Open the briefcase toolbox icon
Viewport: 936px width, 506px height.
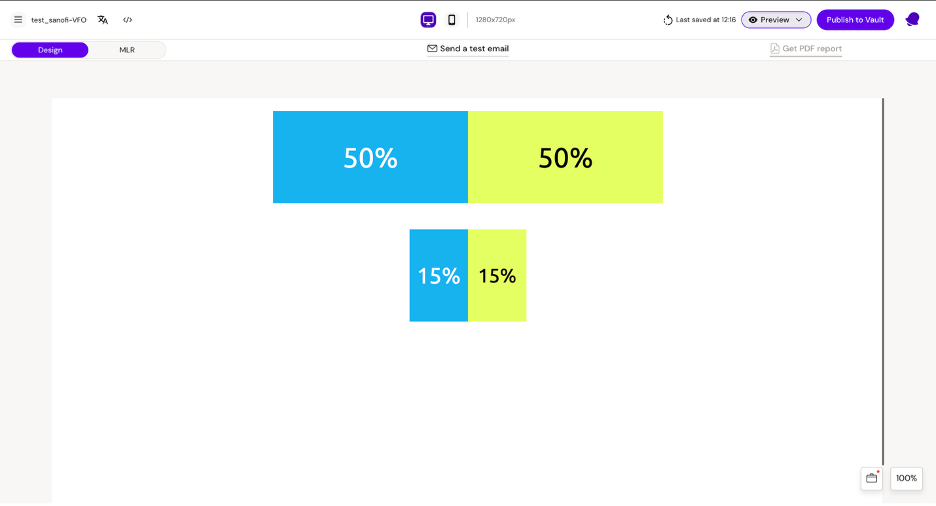[x=871, y=478]
